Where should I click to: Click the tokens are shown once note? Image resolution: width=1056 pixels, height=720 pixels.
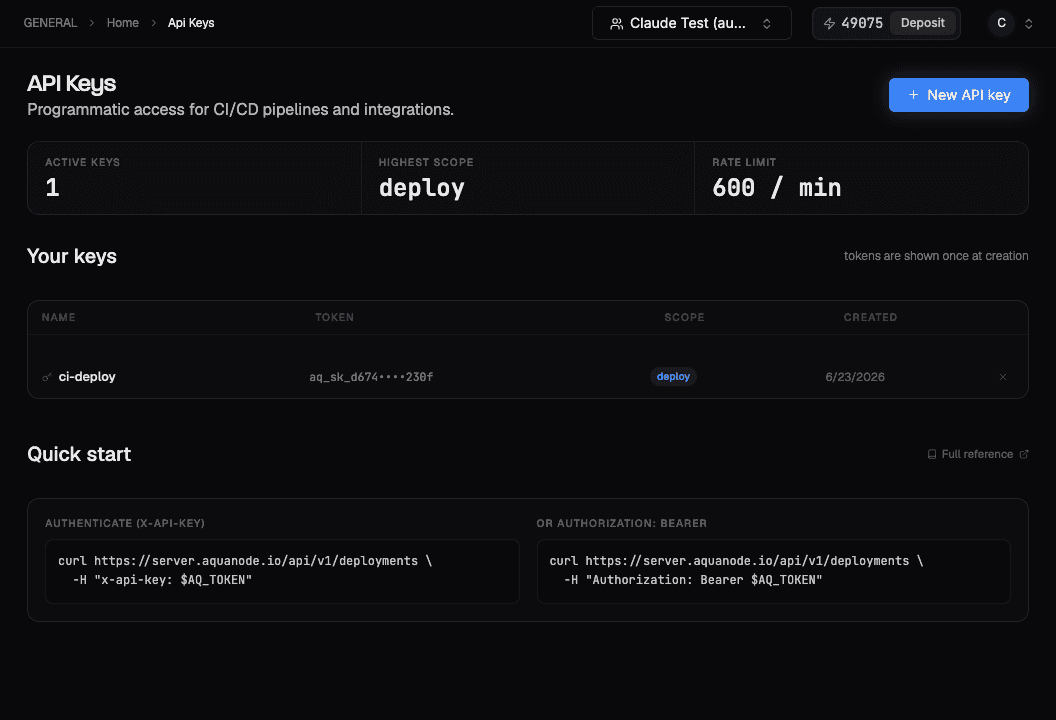tap(935, 256)
